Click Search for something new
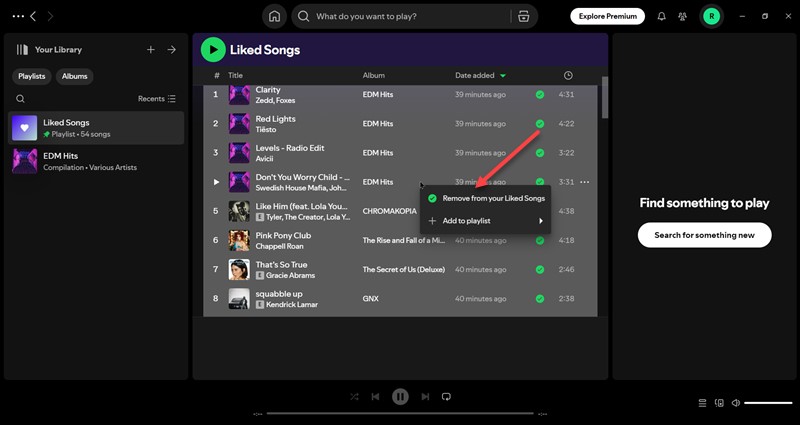800x425 pixels. [x=704, y=235]
